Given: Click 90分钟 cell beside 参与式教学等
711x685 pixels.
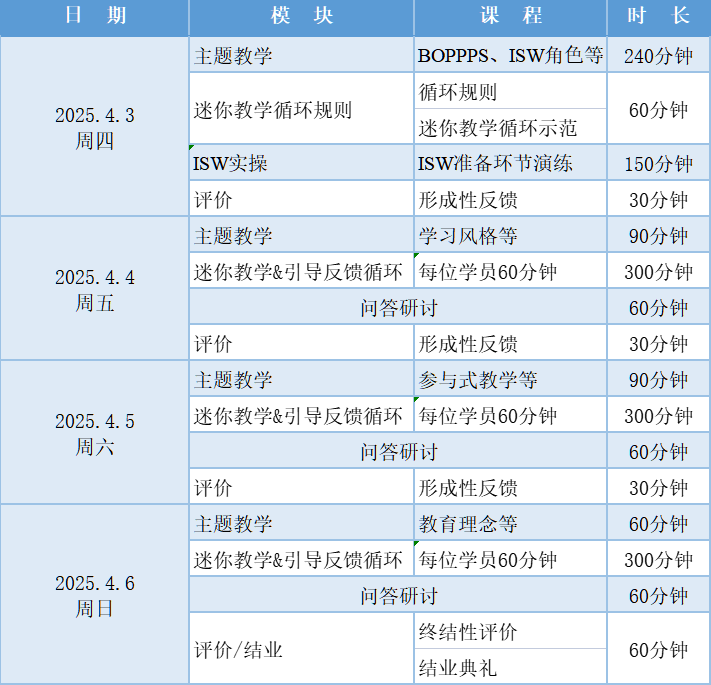Looking at the screenshot, I should tap(659, 378).
